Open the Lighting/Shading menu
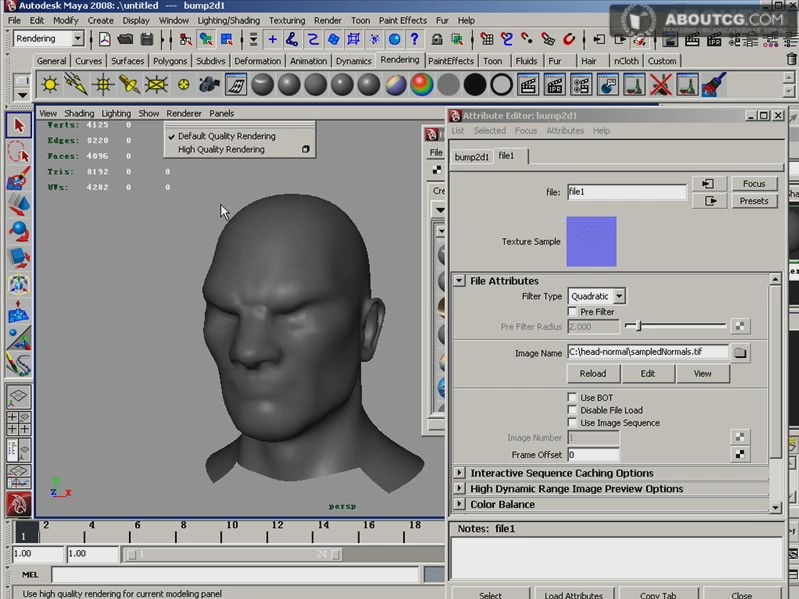 click(228, 20)
